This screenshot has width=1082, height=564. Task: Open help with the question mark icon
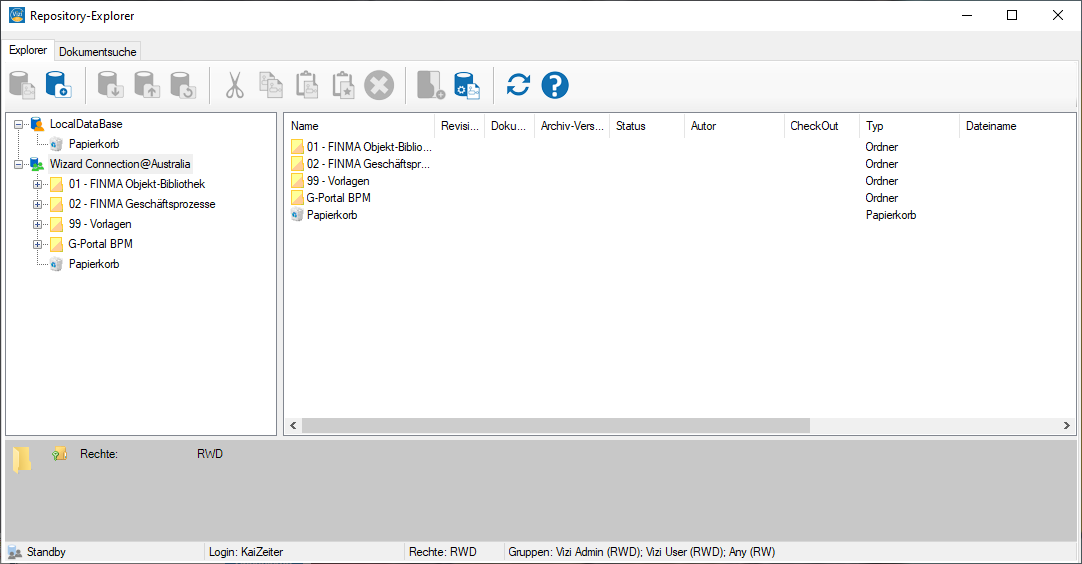[x=555, y=86]
